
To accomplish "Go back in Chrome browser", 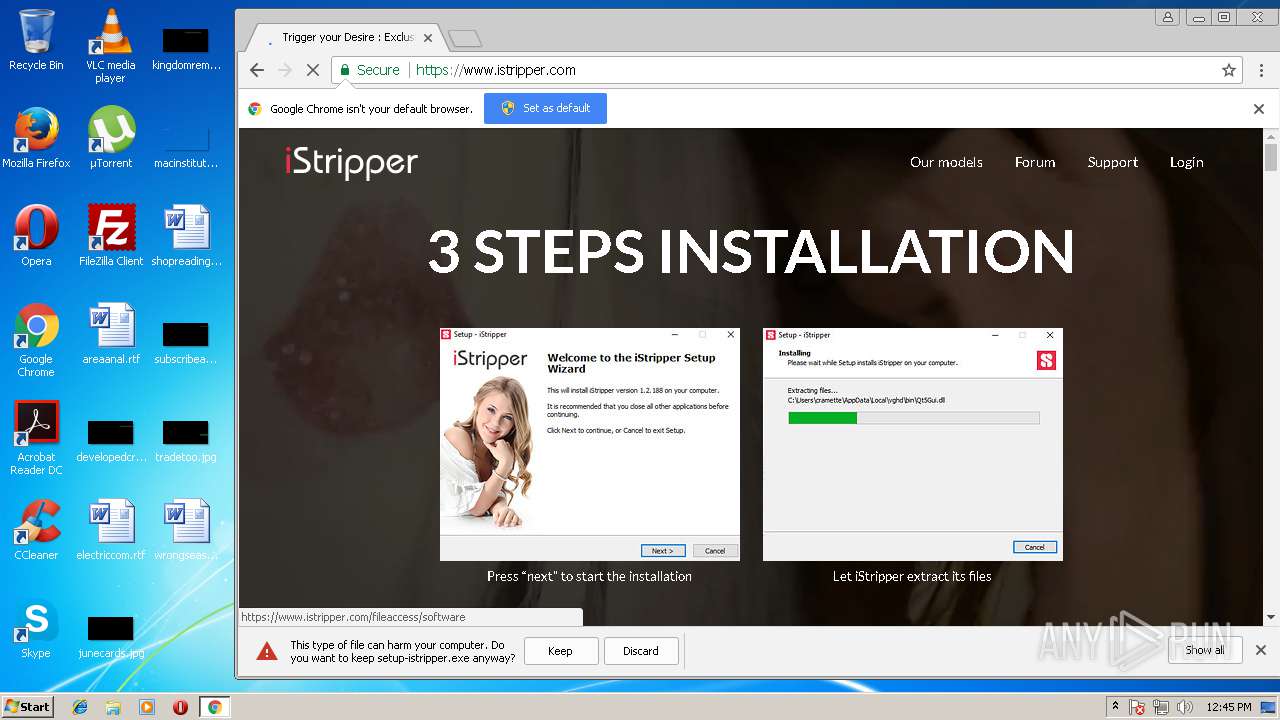I will (x=257, y=70).
